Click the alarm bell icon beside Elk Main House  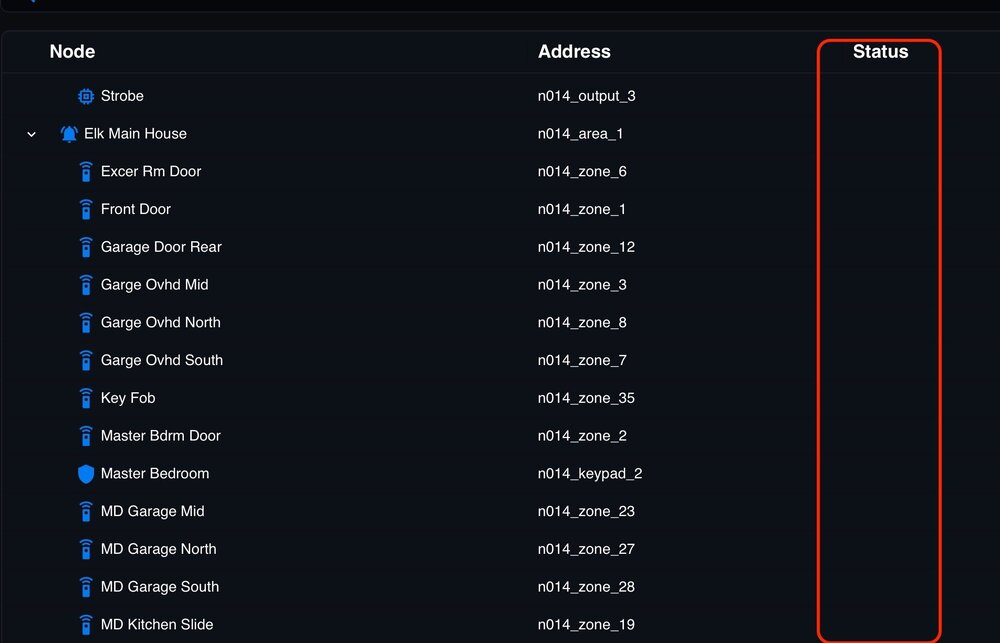point(68,133)
